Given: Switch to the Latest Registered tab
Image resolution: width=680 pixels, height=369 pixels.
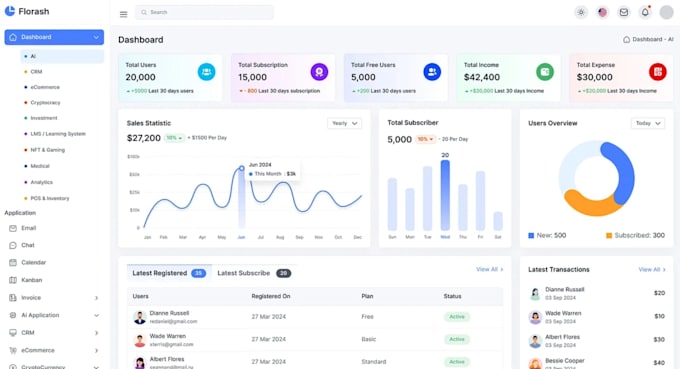Looking at the screenshot, I should tap(169, 273).
